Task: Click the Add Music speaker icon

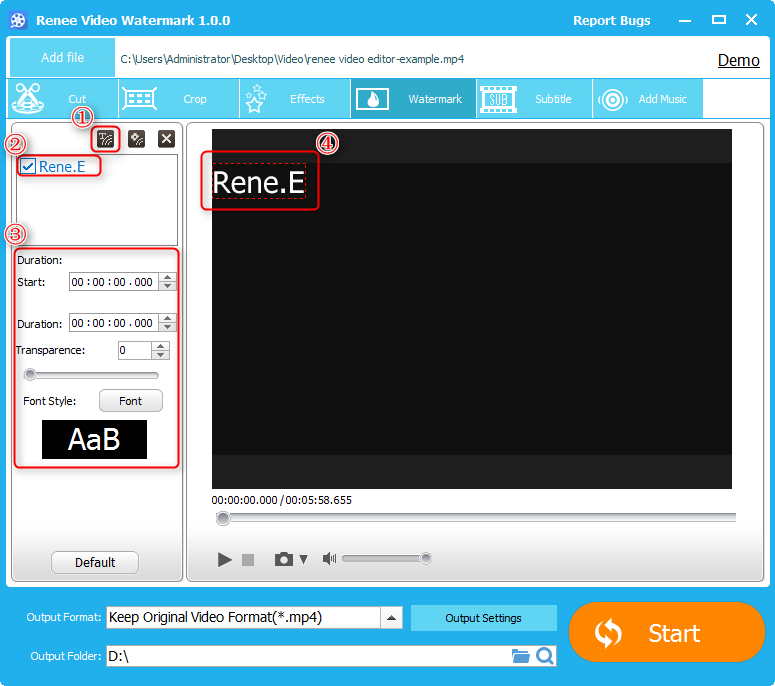Action: coord(613,100)
